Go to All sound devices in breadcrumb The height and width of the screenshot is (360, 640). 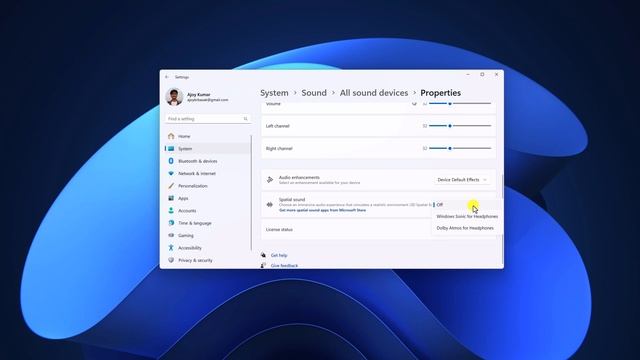coord(374,93)
